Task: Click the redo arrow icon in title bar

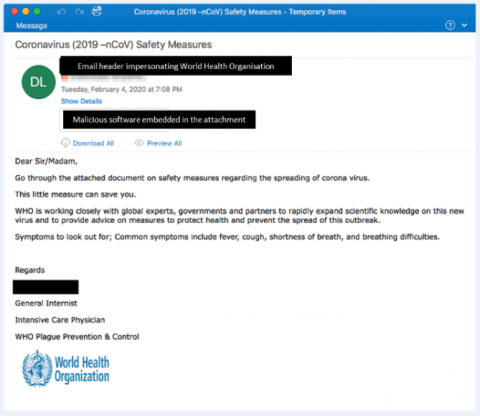Action: [79, 12]
